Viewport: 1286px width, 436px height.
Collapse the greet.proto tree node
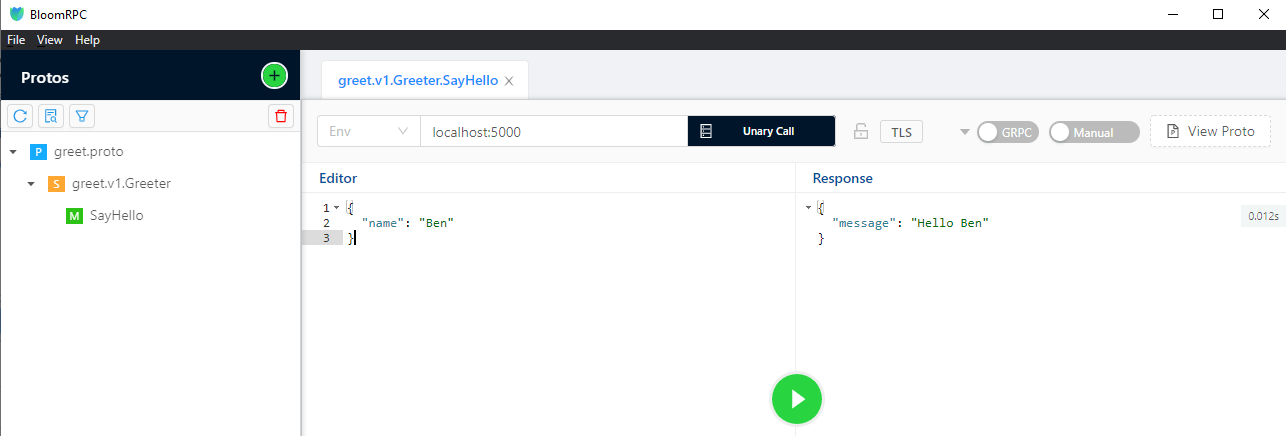click(12, 152)
